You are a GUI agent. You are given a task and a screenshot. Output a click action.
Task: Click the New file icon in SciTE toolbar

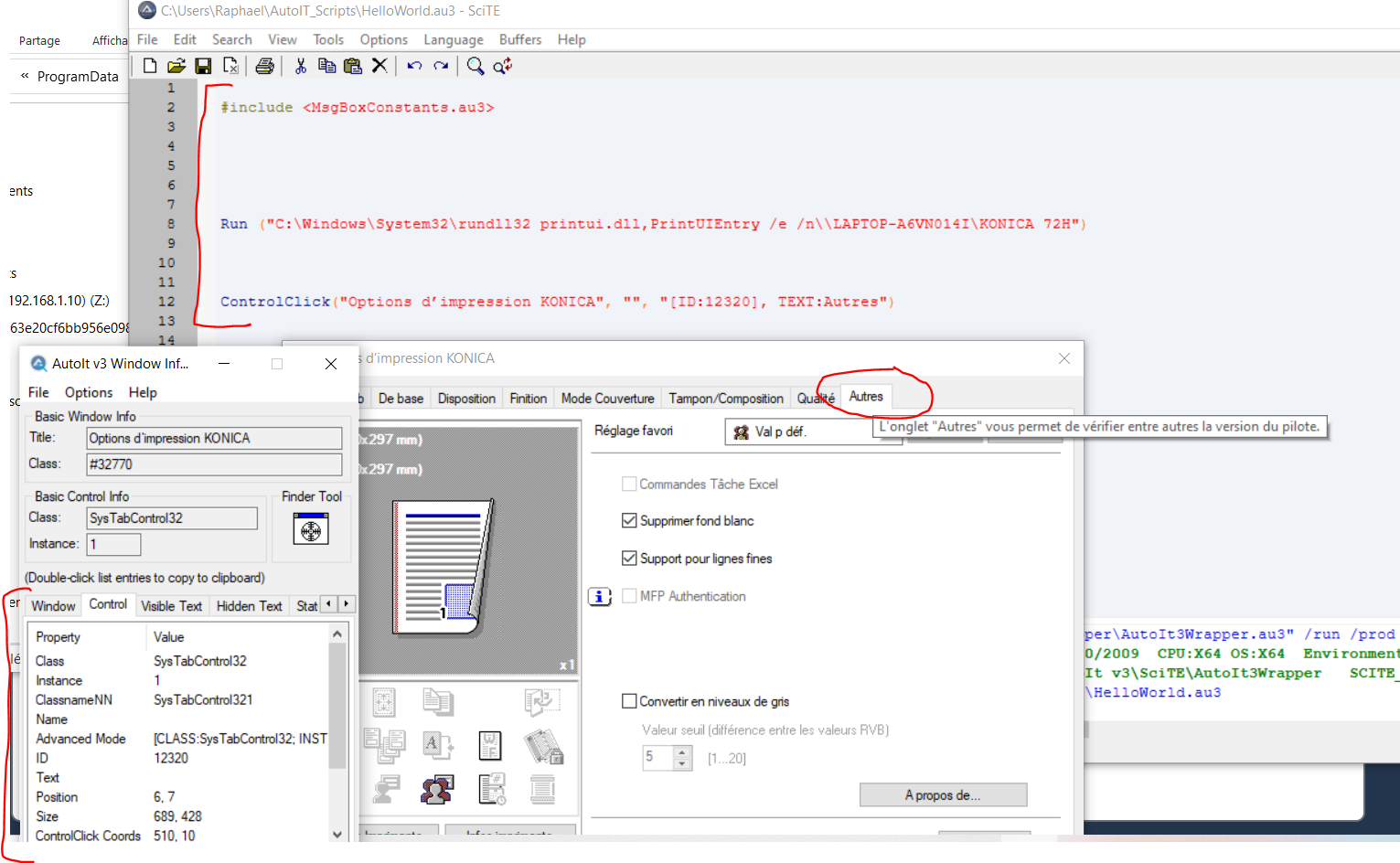[x=150, y=66]
